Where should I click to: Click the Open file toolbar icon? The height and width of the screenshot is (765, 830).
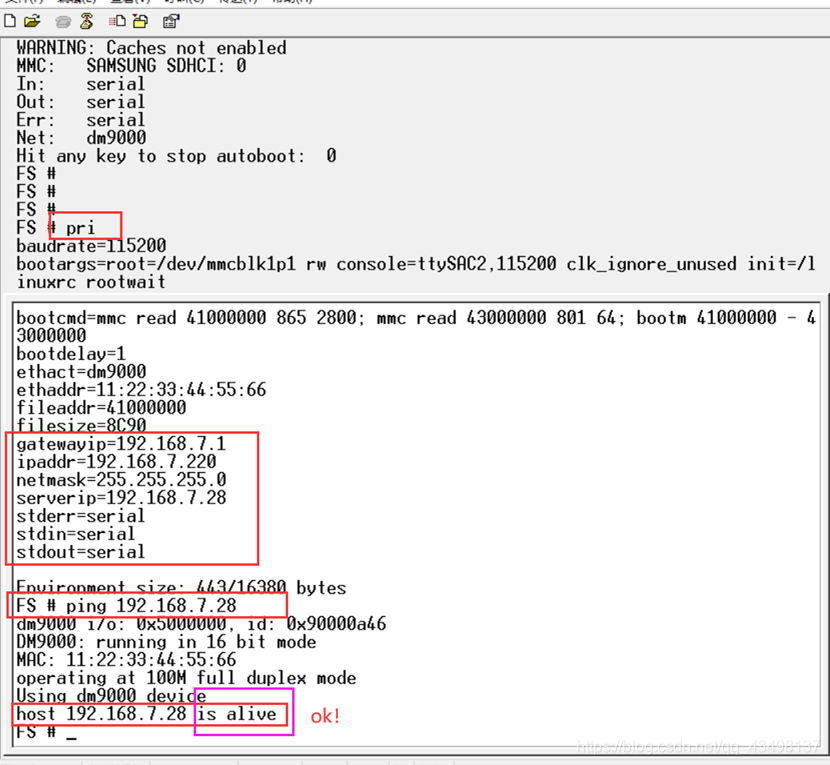[32, 21]
